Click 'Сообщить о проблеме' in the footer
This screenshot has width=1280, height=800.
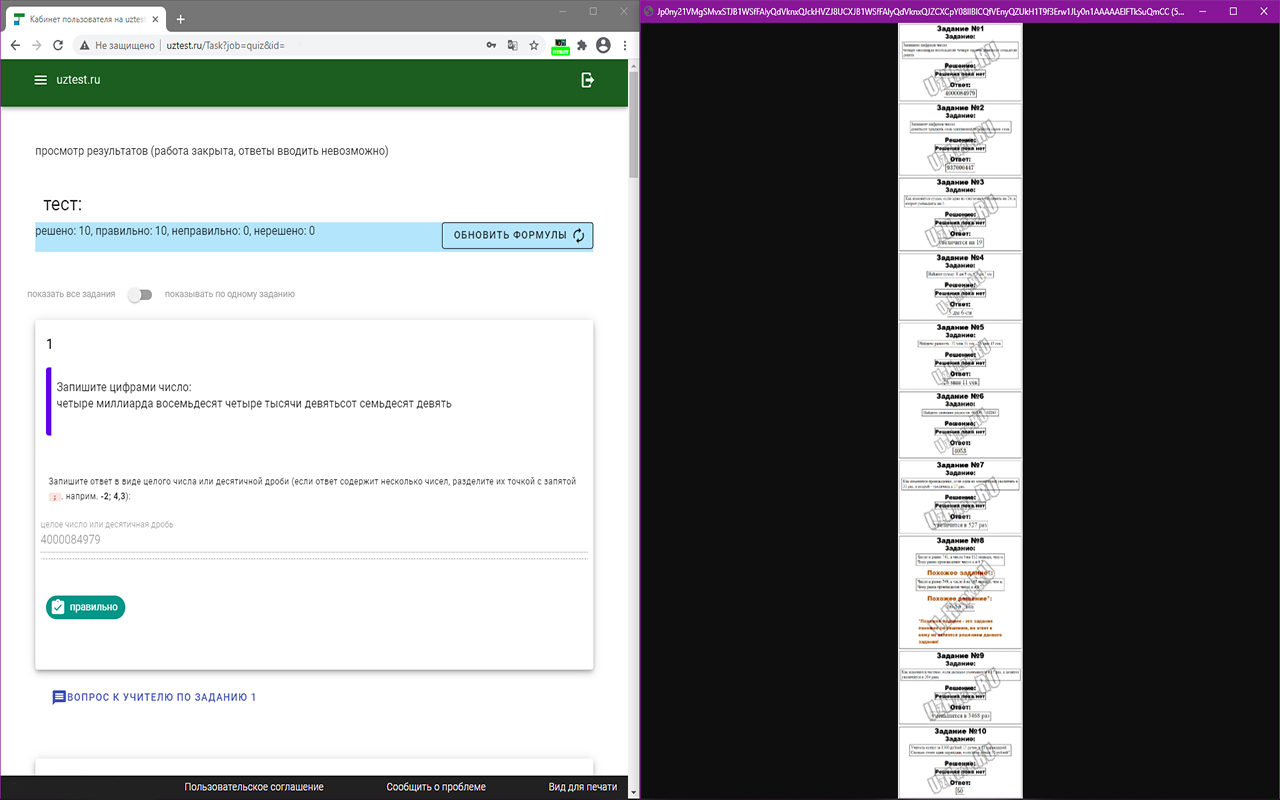pos(436,787)
